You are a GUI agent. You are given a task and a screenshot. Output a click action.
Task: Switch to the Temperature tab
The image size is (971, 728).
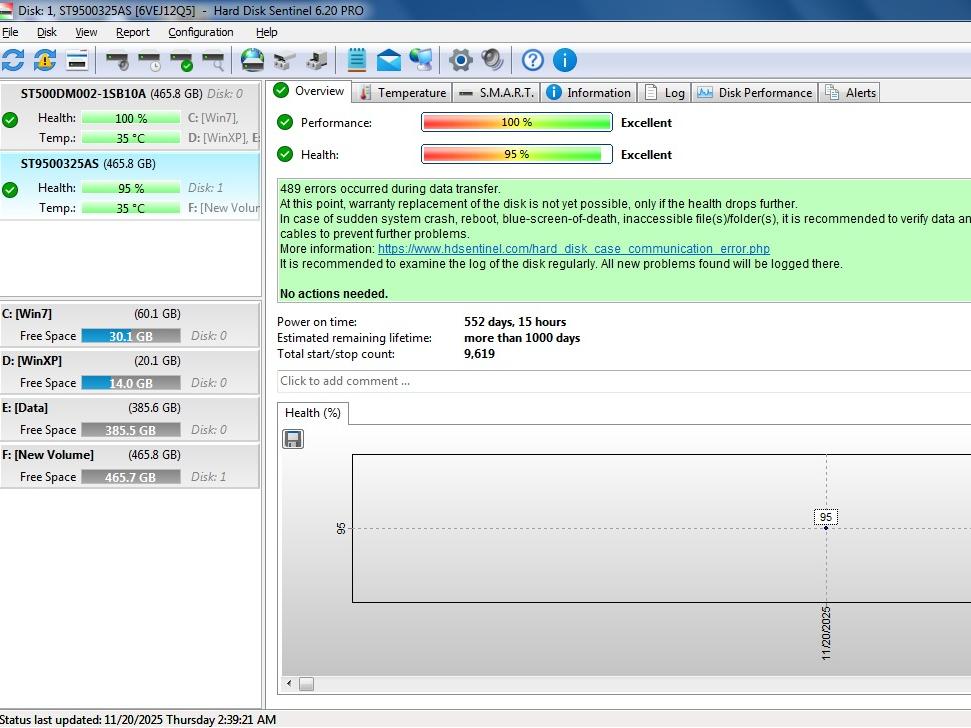pos(402,93)
